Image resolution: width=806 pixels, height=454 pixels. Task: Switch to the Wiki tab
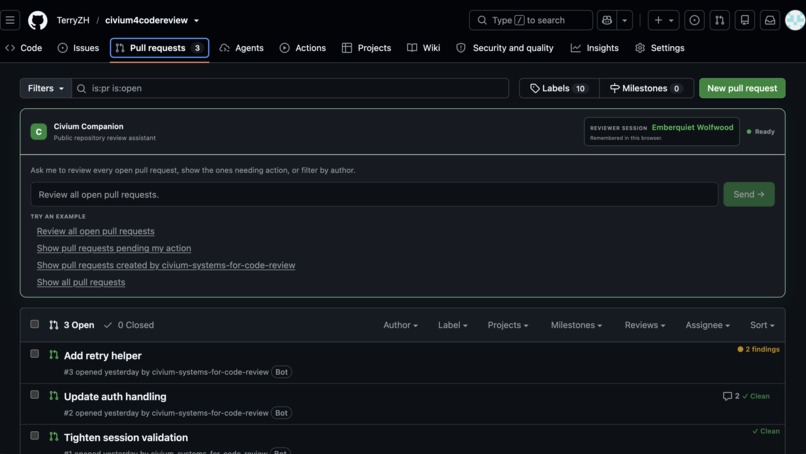pos(424,48)
